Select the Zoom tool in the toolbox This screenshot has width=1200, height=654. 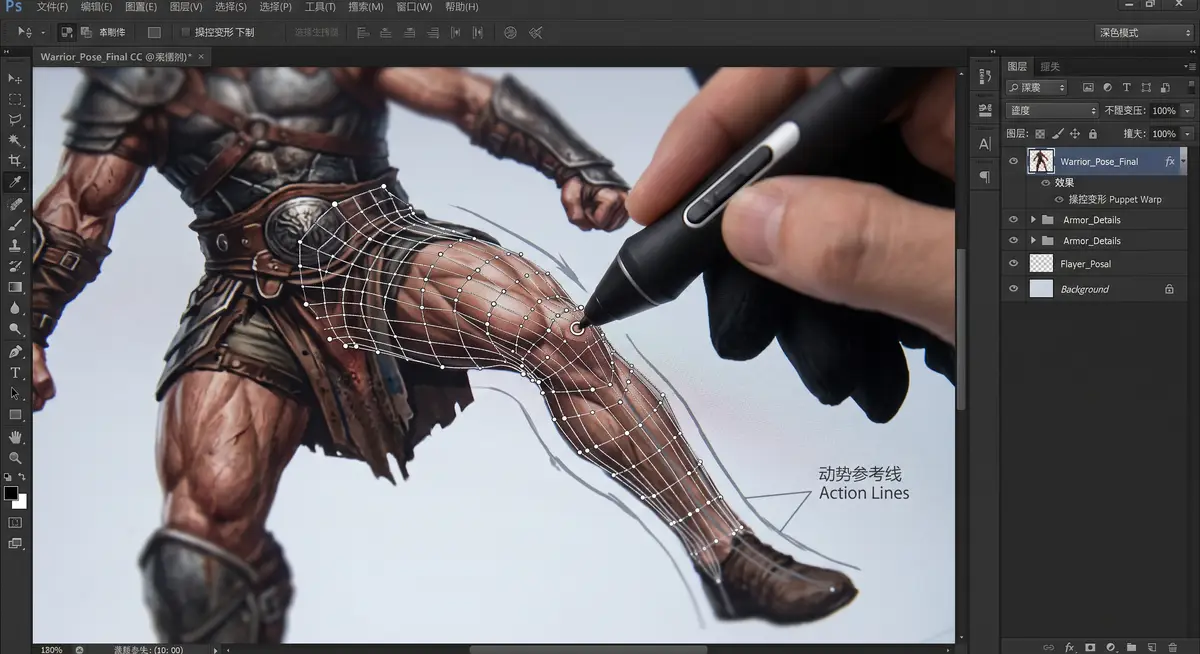(x=15, y=458)
